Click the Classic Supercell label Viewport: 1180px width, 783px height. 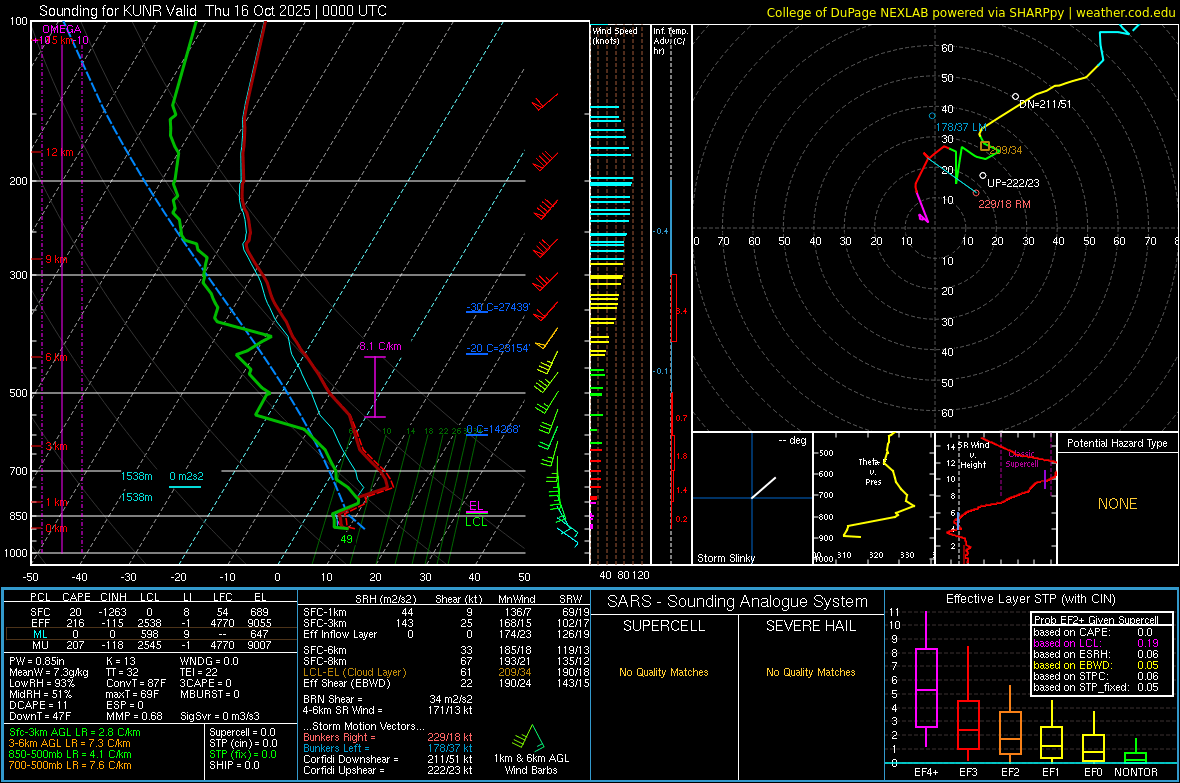click(x=1021, y=459)
